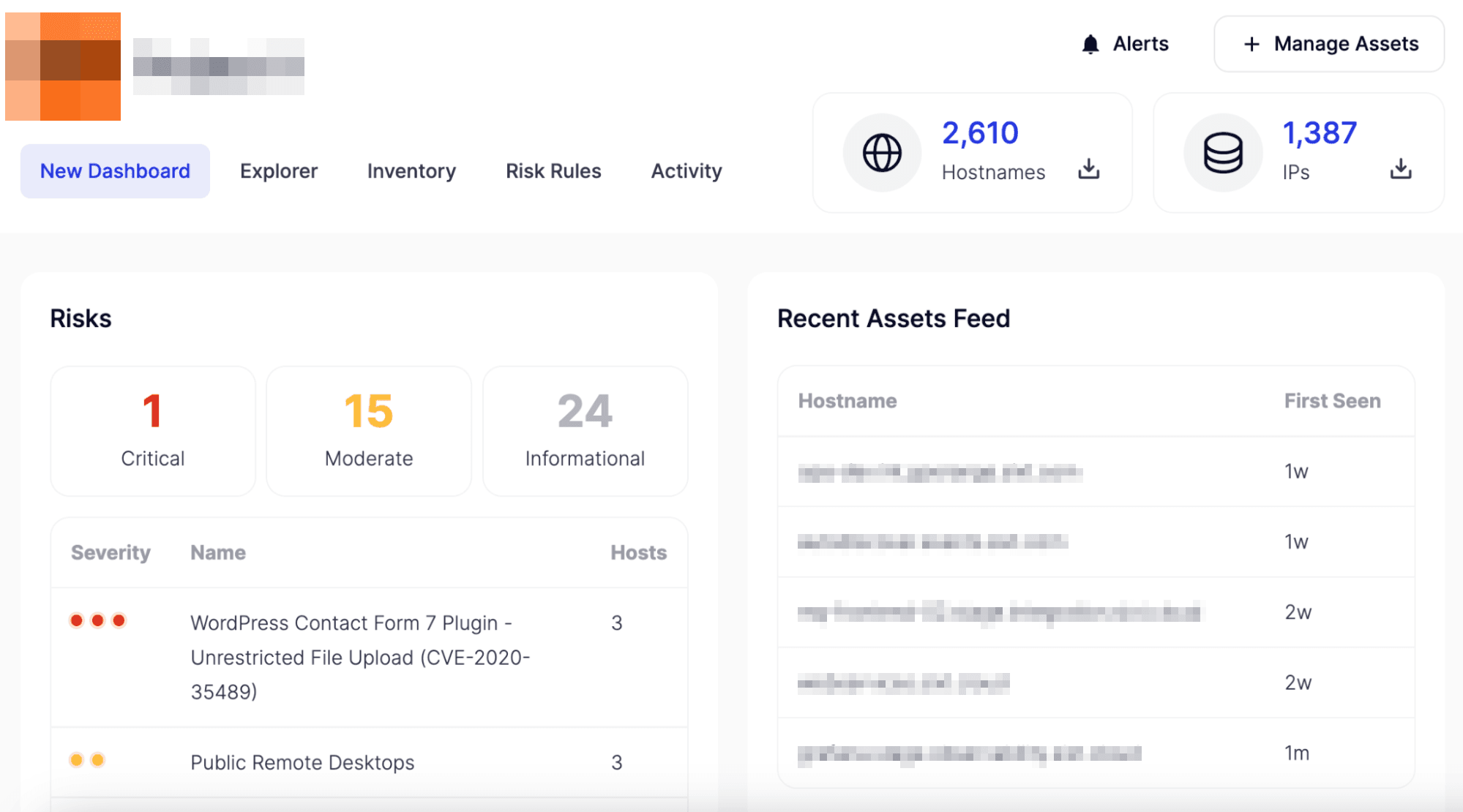Viewport: 1463px width, 812px height.
Task: Click the Inventory menu item
Action: pos(410,171)
